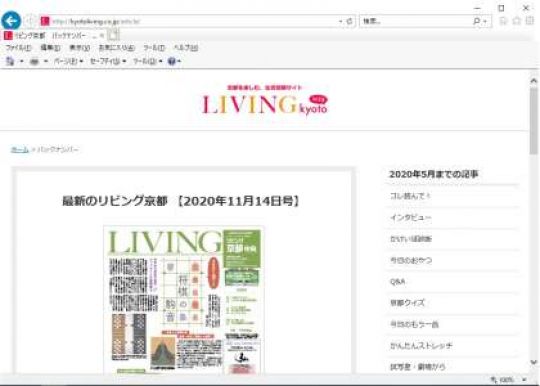Viewport: 540px width, 386px height.
Task: Click the zoom level icon in status bar
Action: click(494, 380)
